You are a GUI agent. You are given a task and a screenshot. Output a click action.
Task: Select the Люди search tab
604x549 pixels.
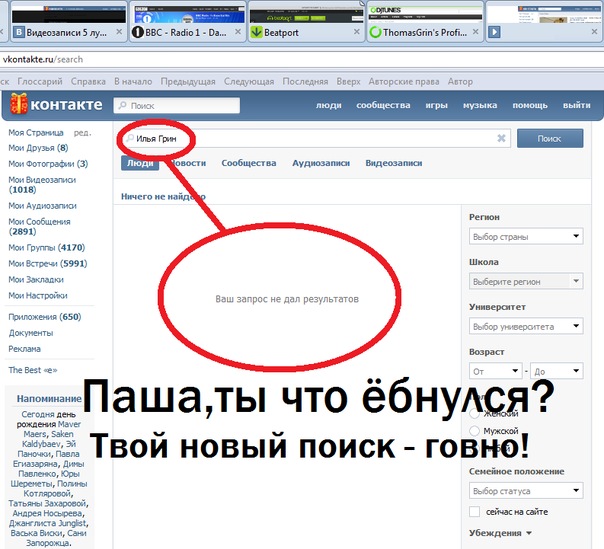[140, 163]
